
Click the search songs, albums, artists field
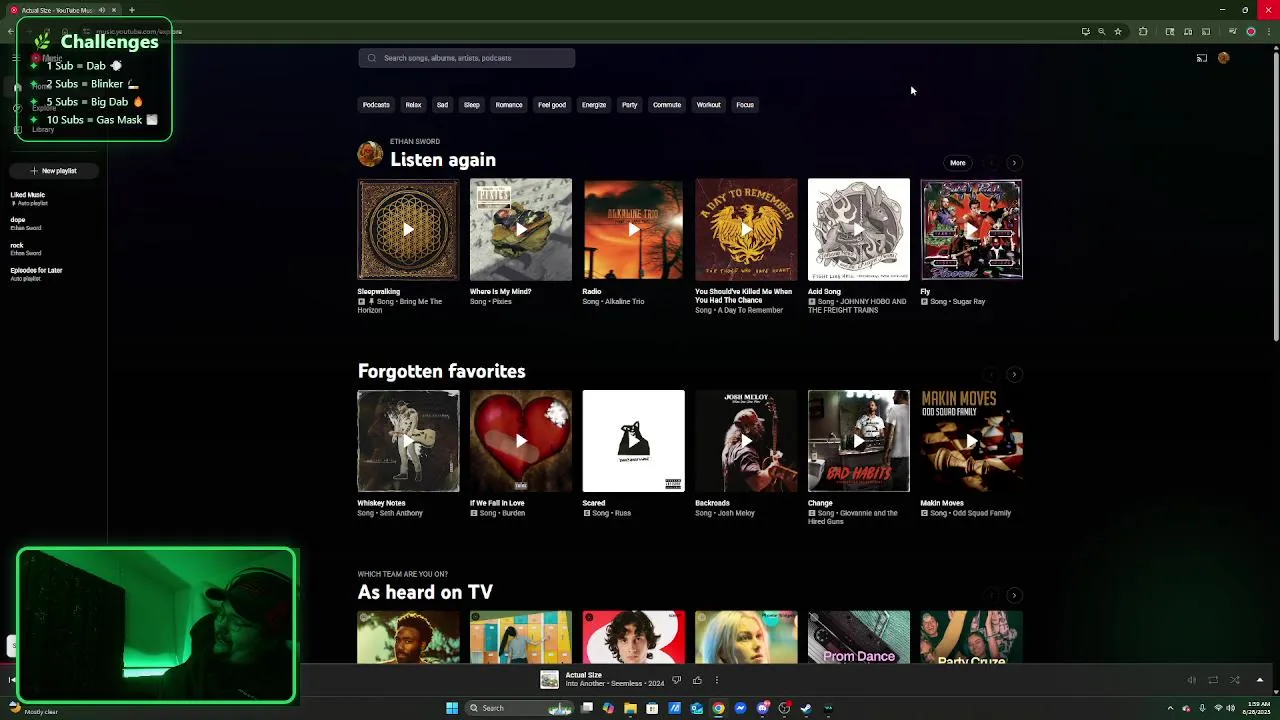[467, 58]
